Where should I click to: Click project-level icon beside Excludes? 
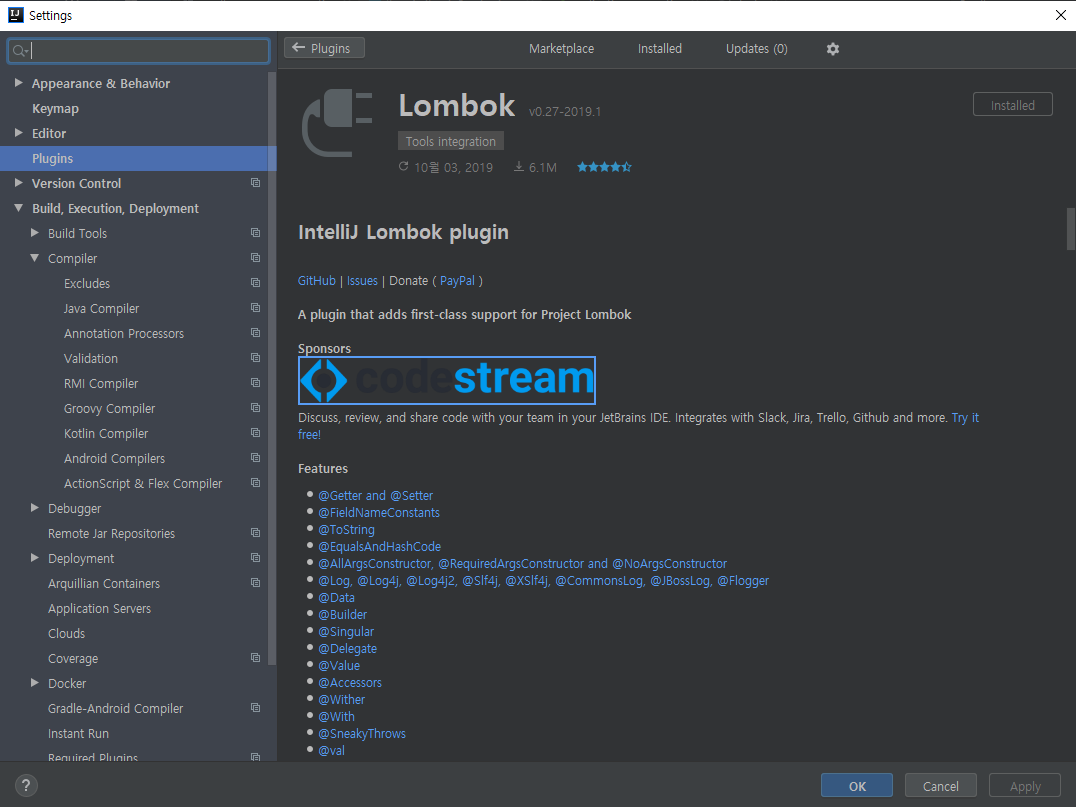[x=255, y=283]
